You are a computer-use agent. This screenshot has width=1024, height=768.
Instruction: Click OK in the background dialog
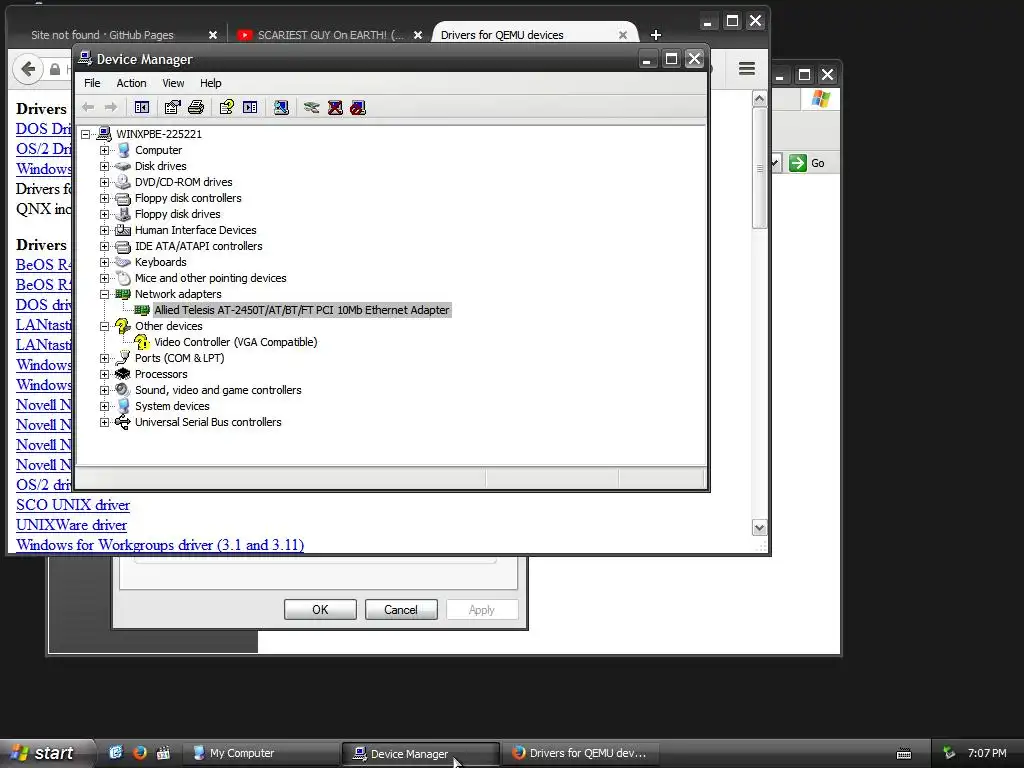click(x=320, y=609)
